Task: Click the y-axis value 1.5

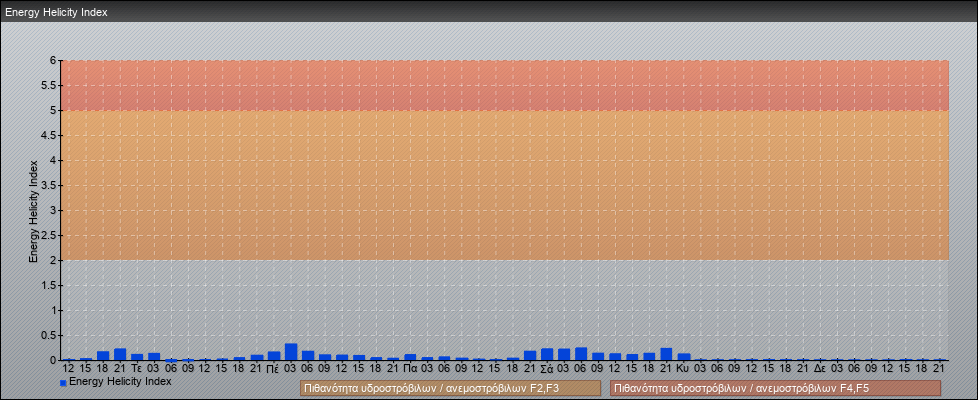Action: [50, 285]
